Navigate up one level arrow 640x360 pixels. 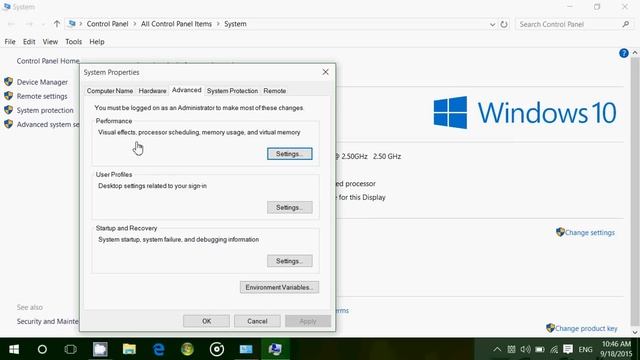pos(57,24)
